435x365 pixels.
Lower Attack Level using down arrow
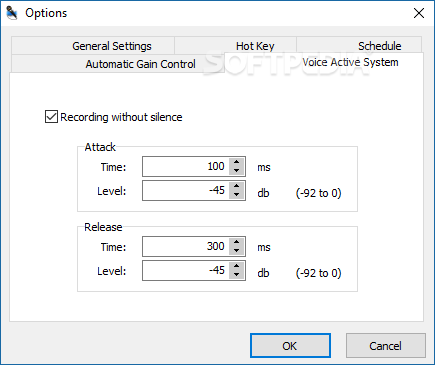tap(237, 195)
